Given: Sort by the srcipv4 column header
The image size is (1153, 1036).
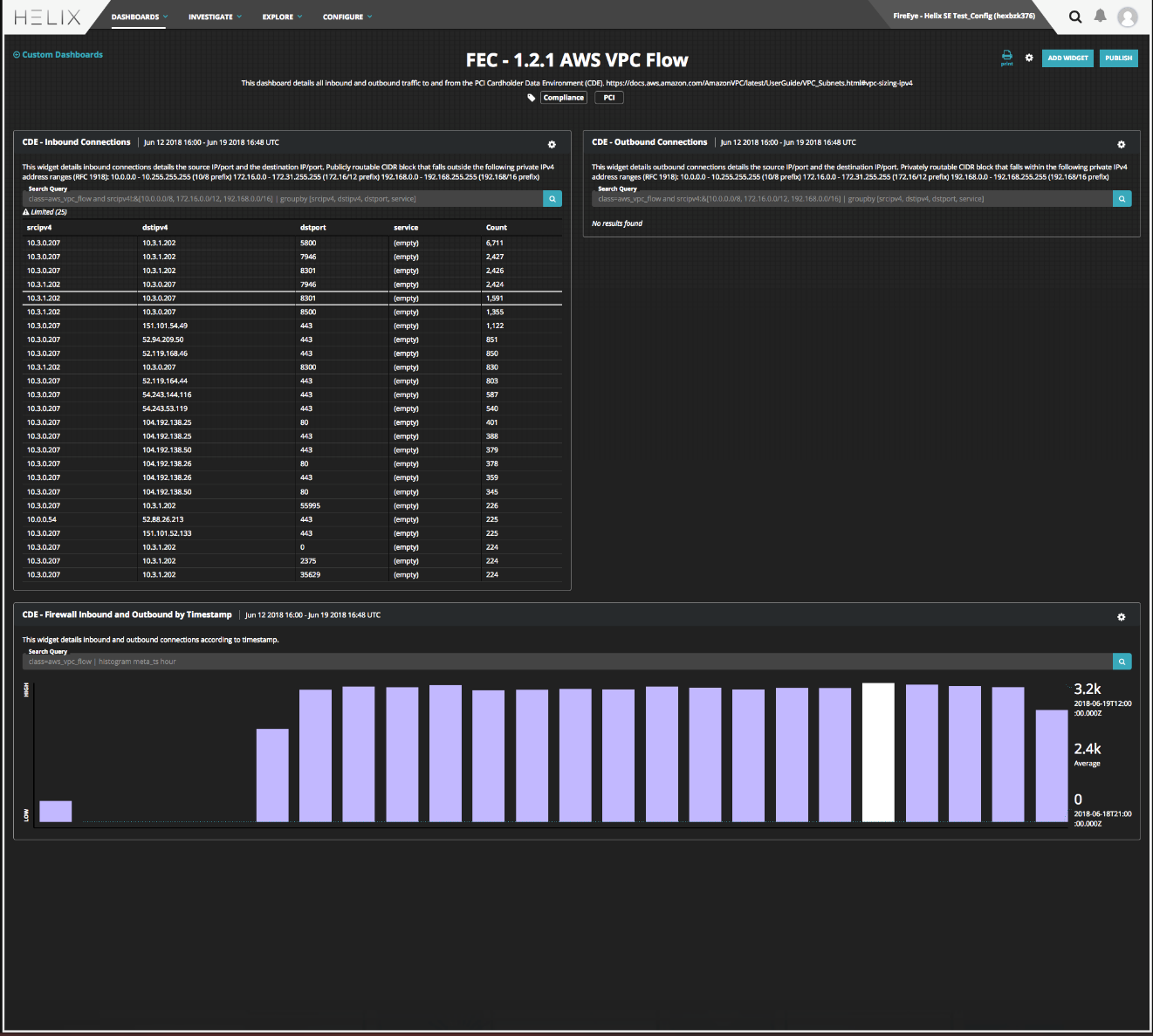Looking at the screenshot, I should point(39,228).
